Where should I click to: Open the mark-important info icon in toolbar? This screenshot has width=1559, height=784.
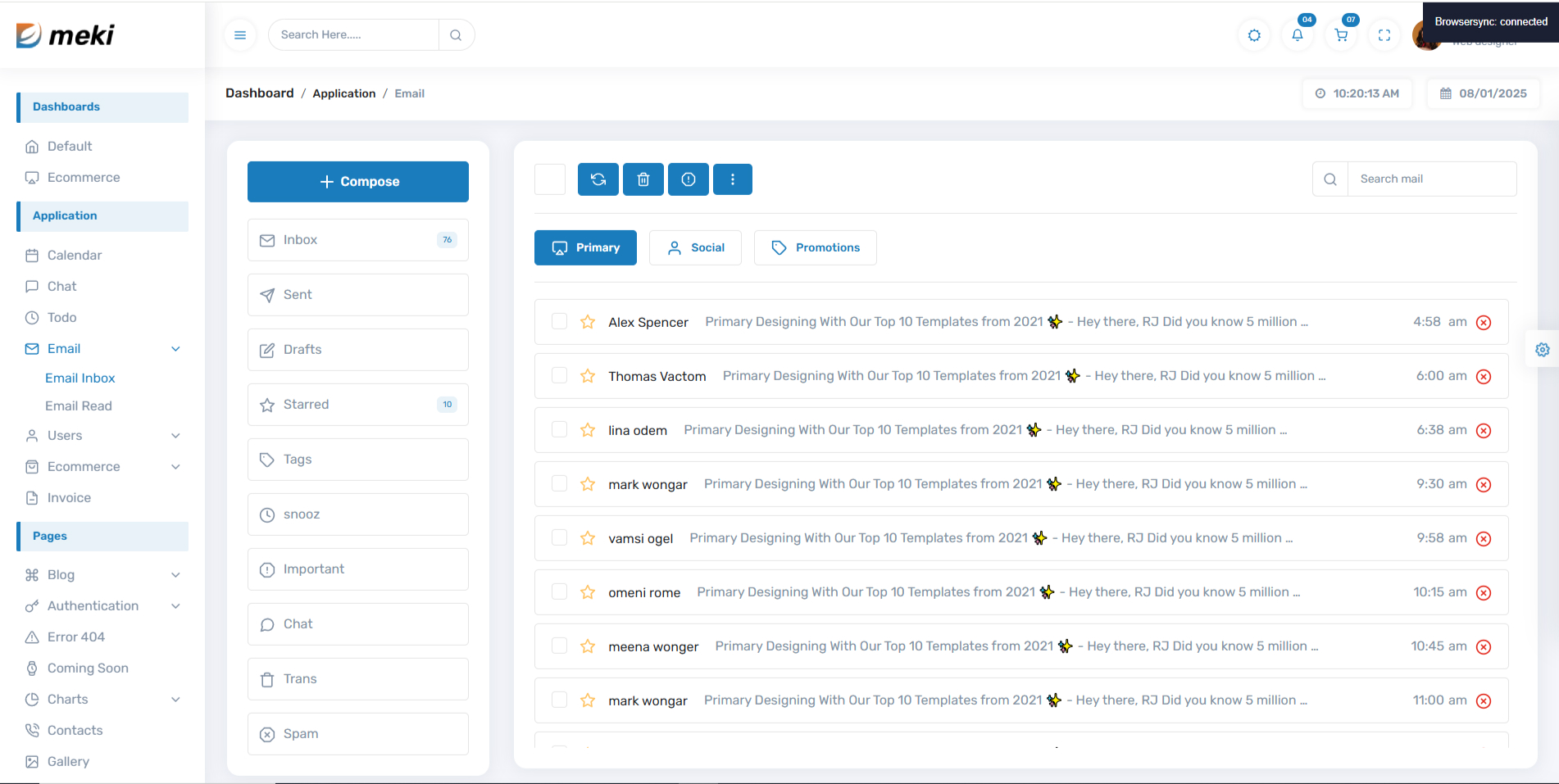click(688, 179)
